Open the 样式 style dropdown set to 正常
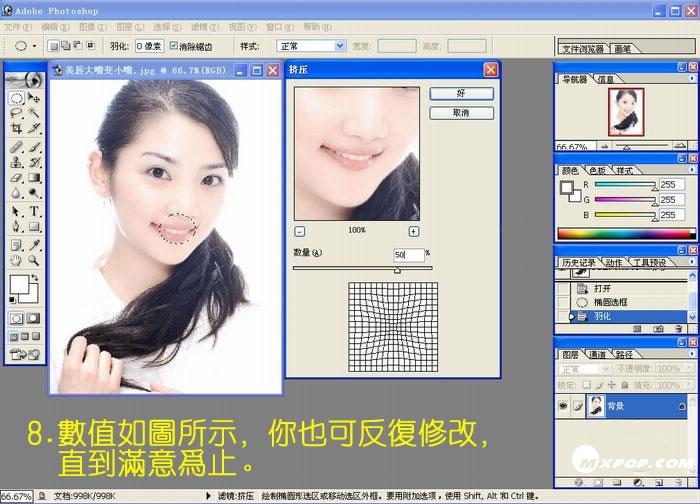Viewport: 700px width, 504px height. coord(311,46)
